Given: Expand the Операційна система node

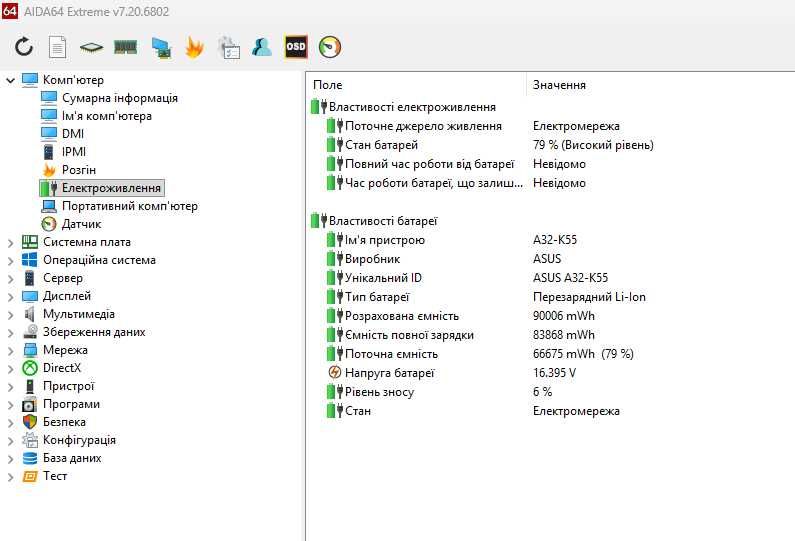Looking at the screenshot, I should (10, 261).
